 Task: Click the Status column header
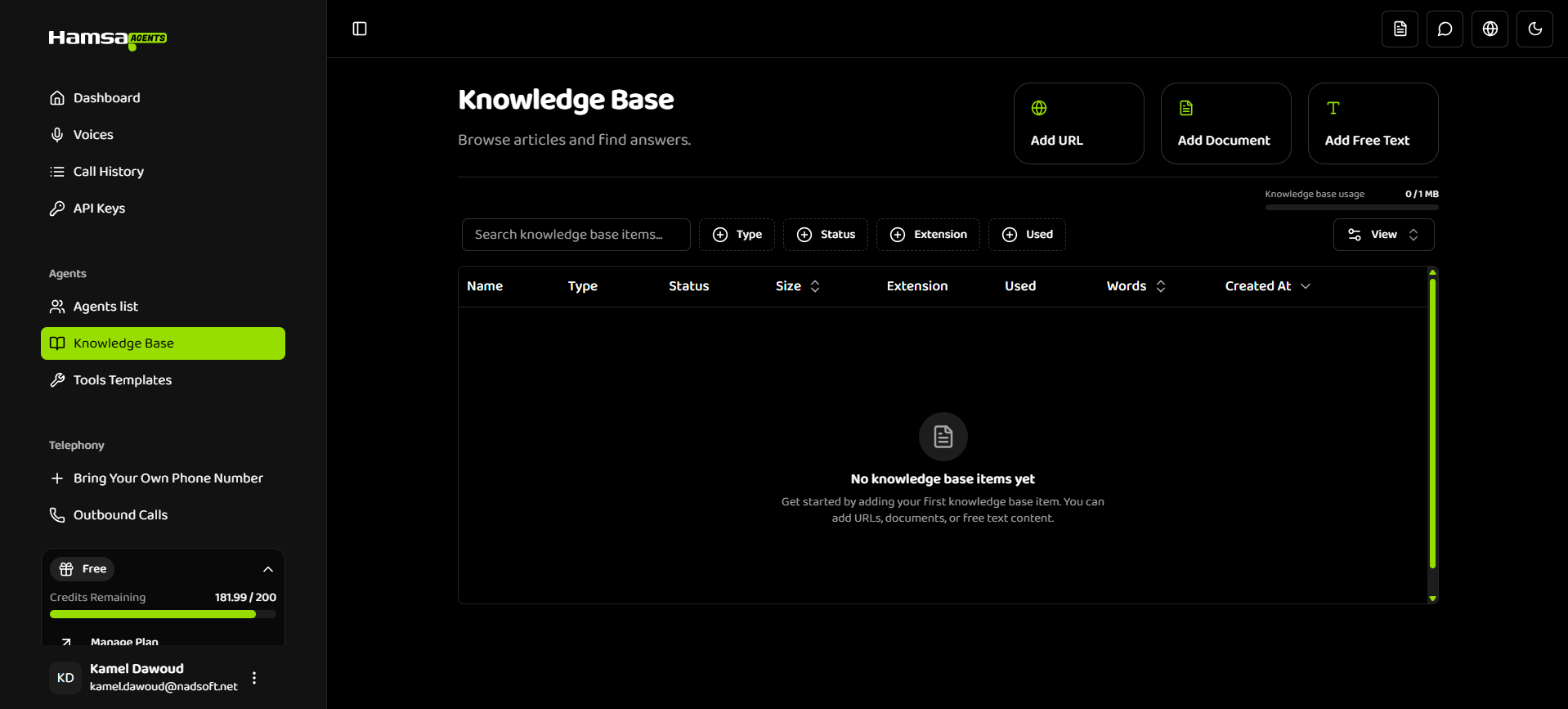(689, 286)
